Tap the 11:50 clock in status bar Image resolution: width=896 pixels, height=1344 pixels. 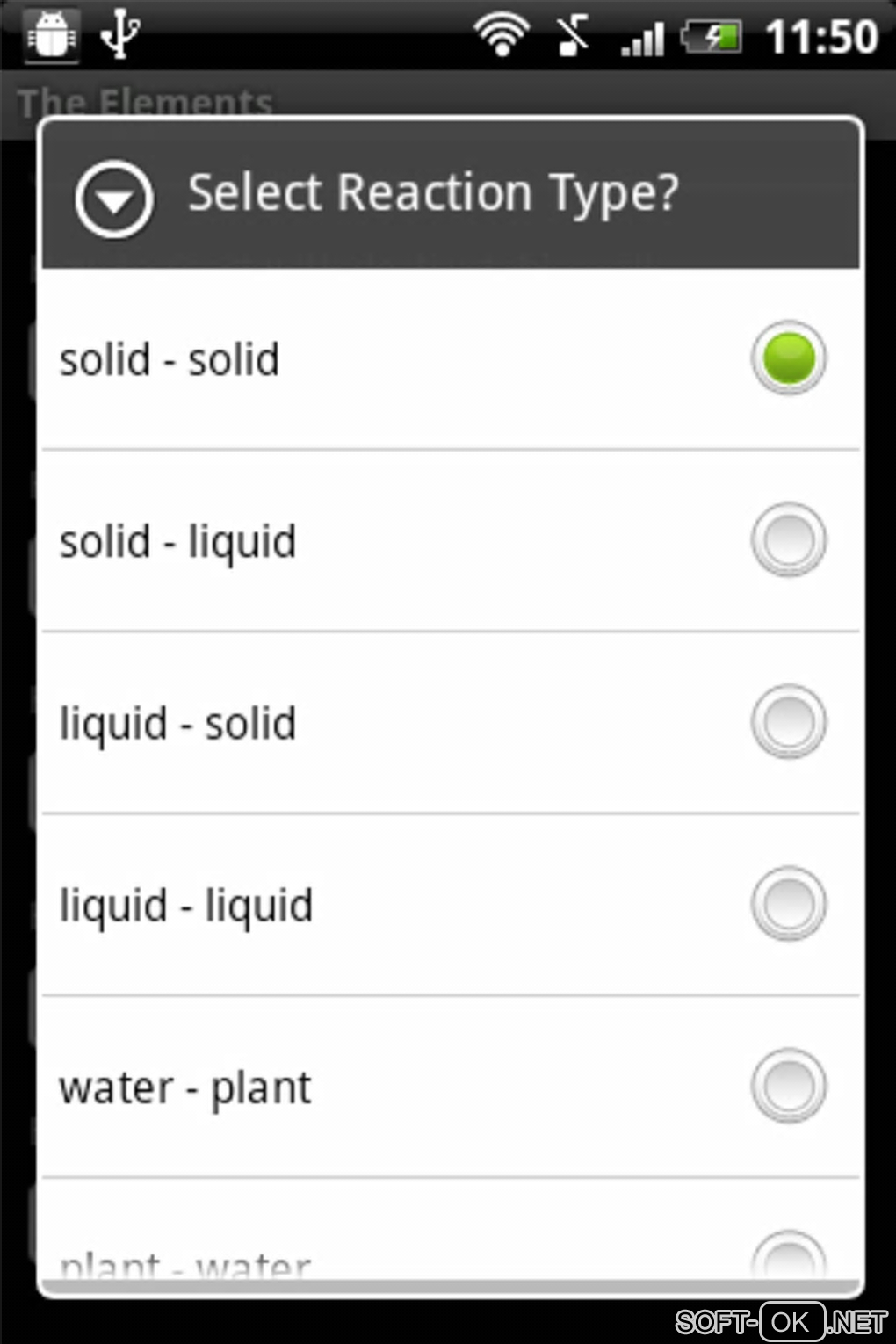click(821, 37)
